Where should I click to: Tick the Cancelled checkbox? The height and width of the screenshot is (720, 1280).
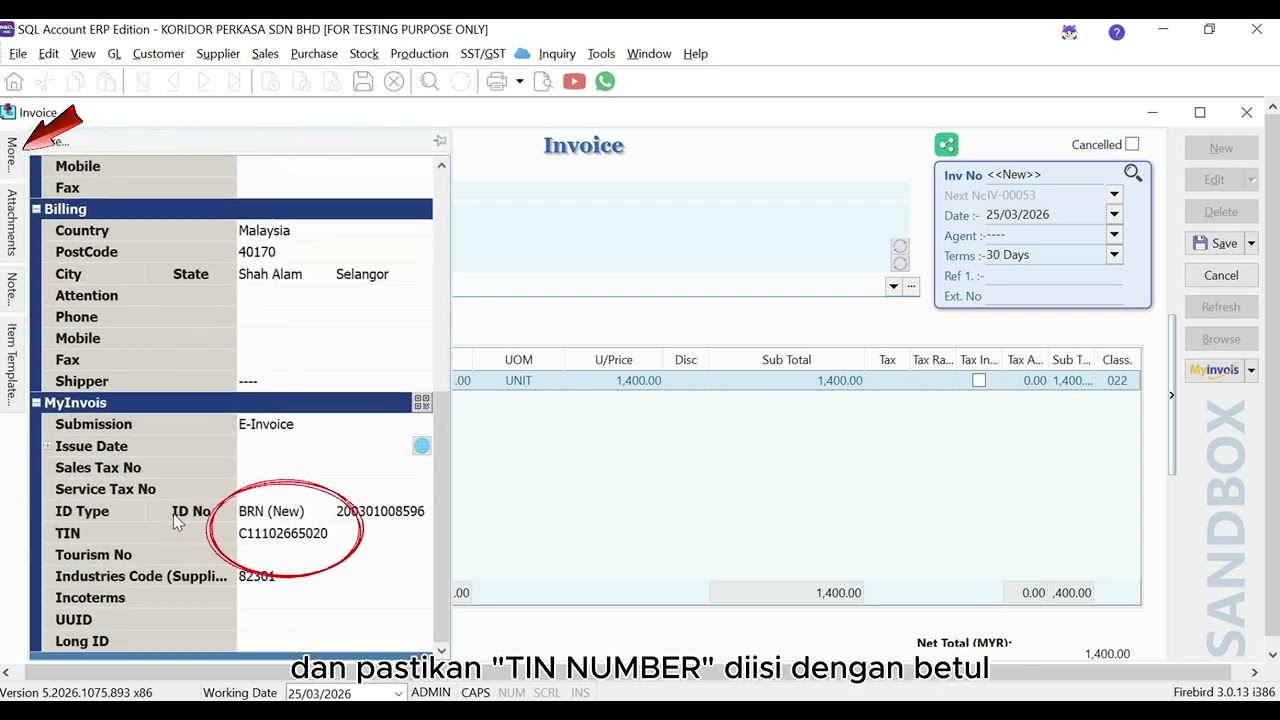click(x=1132, y=144)
